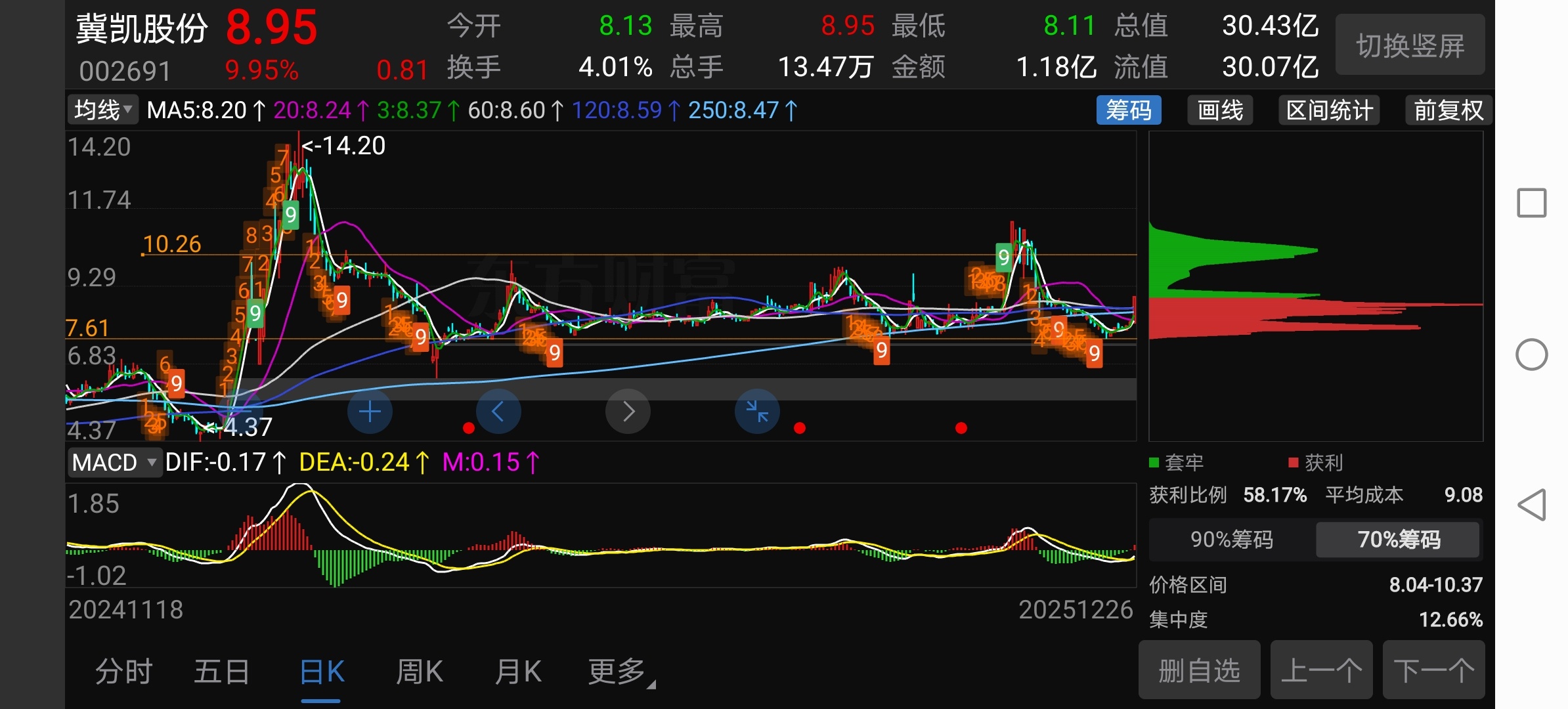This screenshot has width=1568, height=709.
Task: Click the 删自选 button
Action: [1199, 670]
